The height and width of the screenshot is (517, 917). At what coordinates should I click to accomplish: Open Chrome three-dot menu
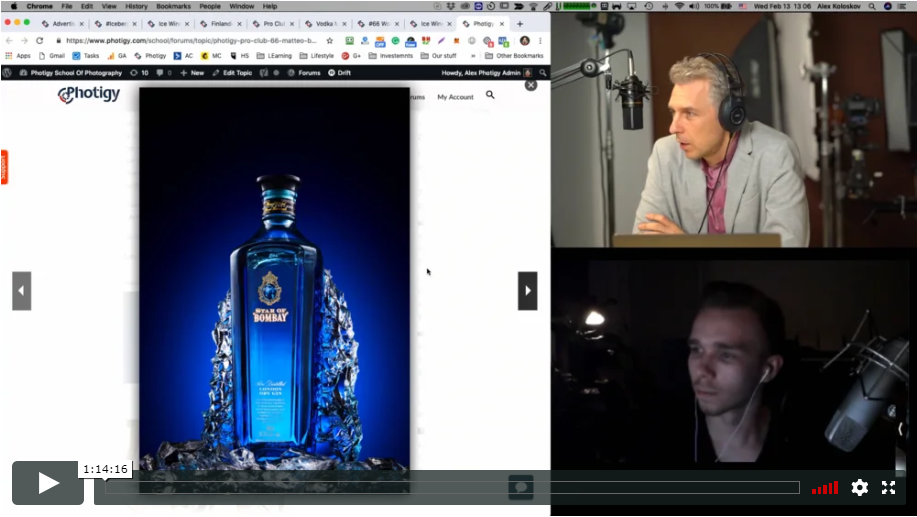540,40
